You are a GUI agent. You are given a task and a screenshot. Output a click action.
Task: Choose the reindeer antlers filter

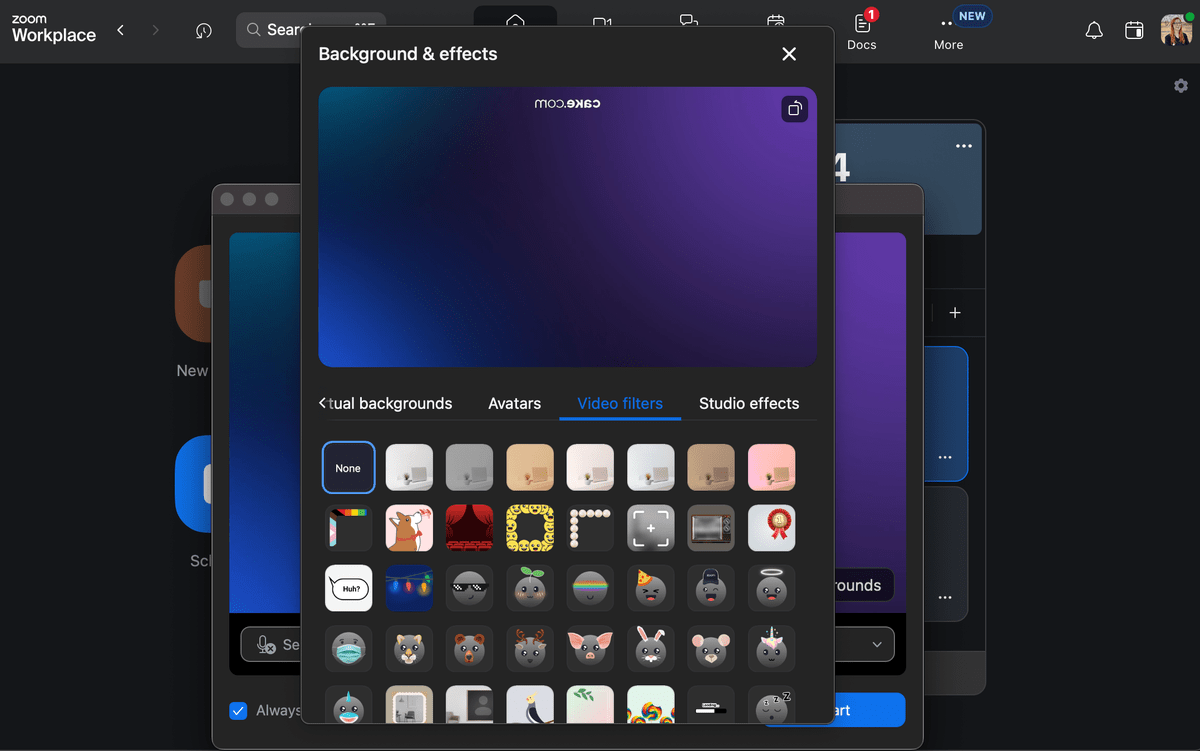[530, 649]
